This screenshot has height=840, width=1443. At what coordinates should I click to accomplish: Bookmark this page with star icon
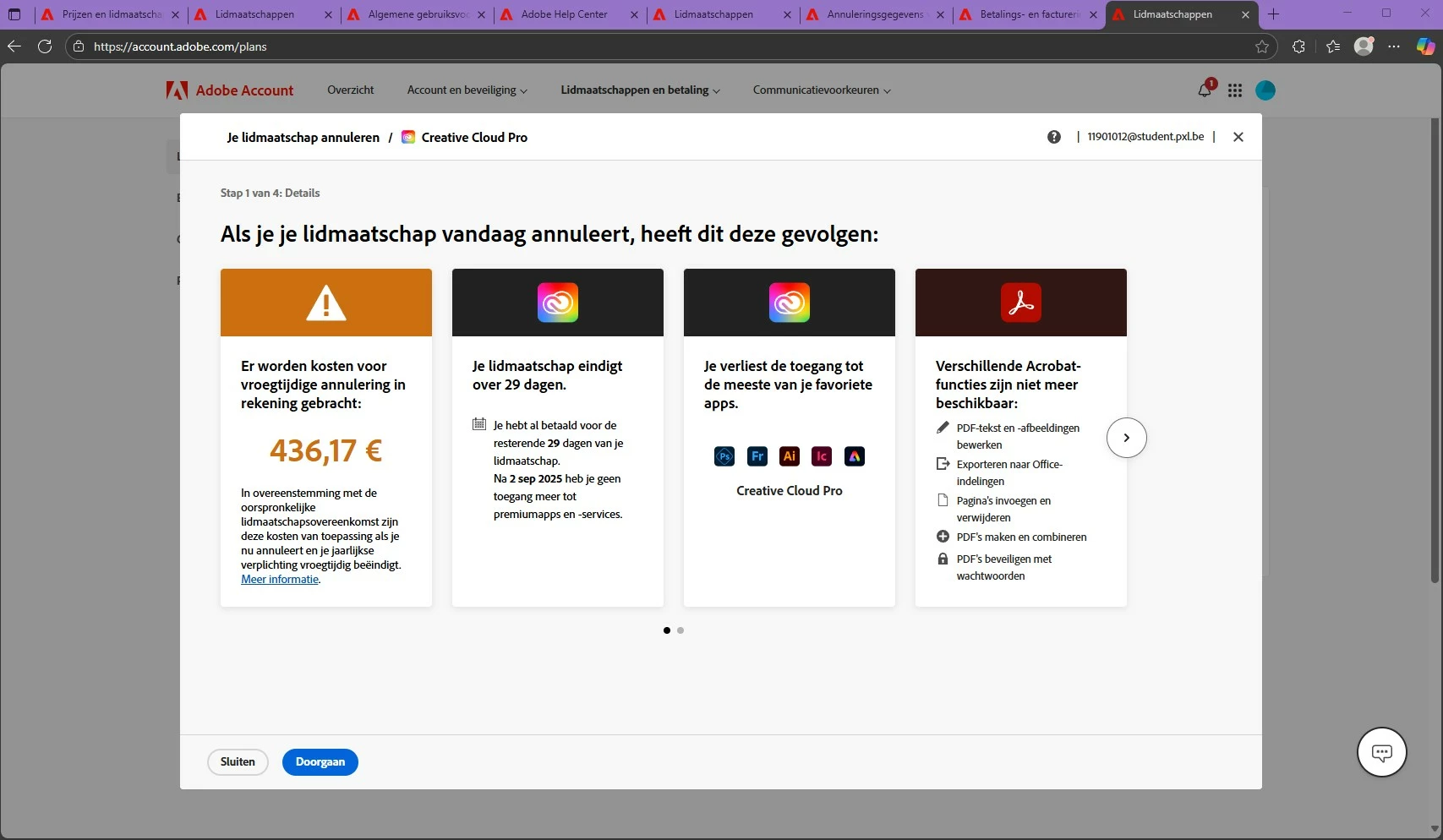click(1262, 46)
